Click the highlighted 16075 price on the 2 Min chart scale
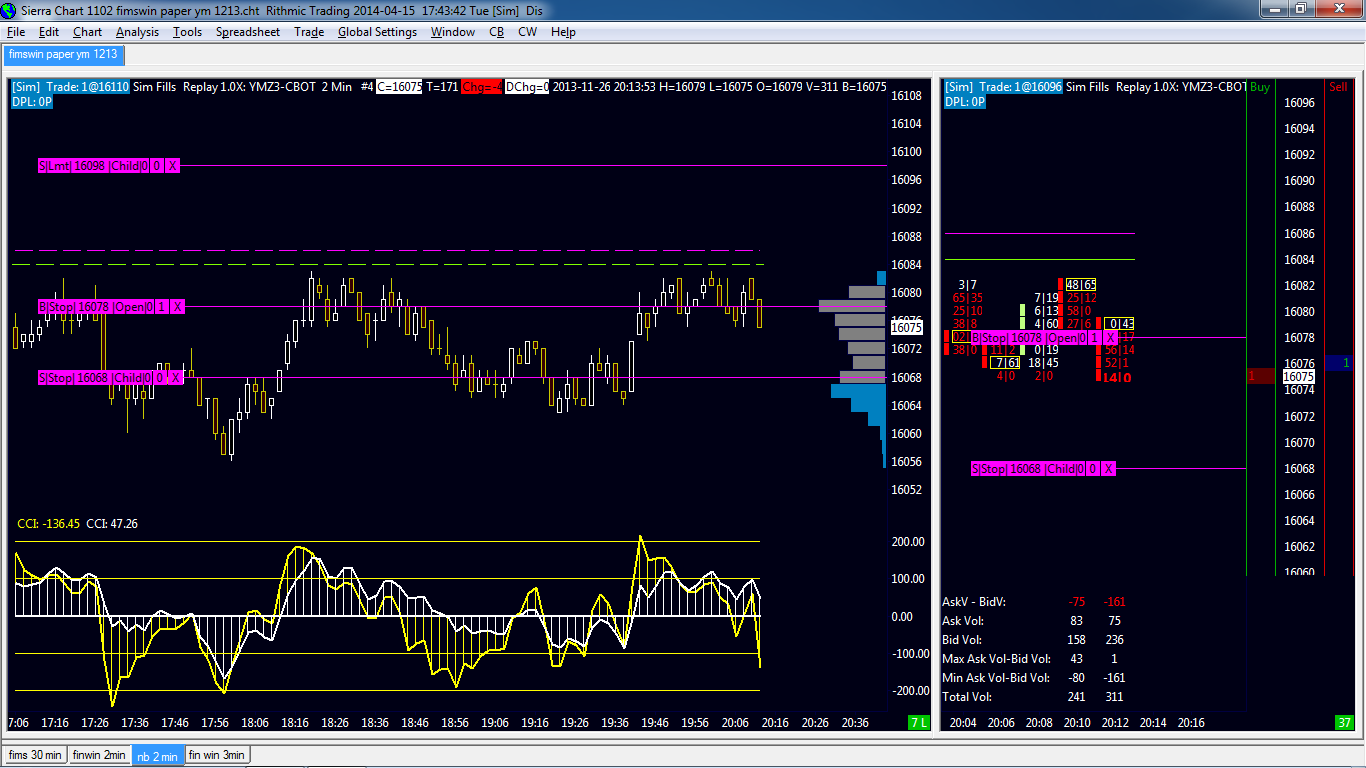1366x768 pixels. (906, 327)
